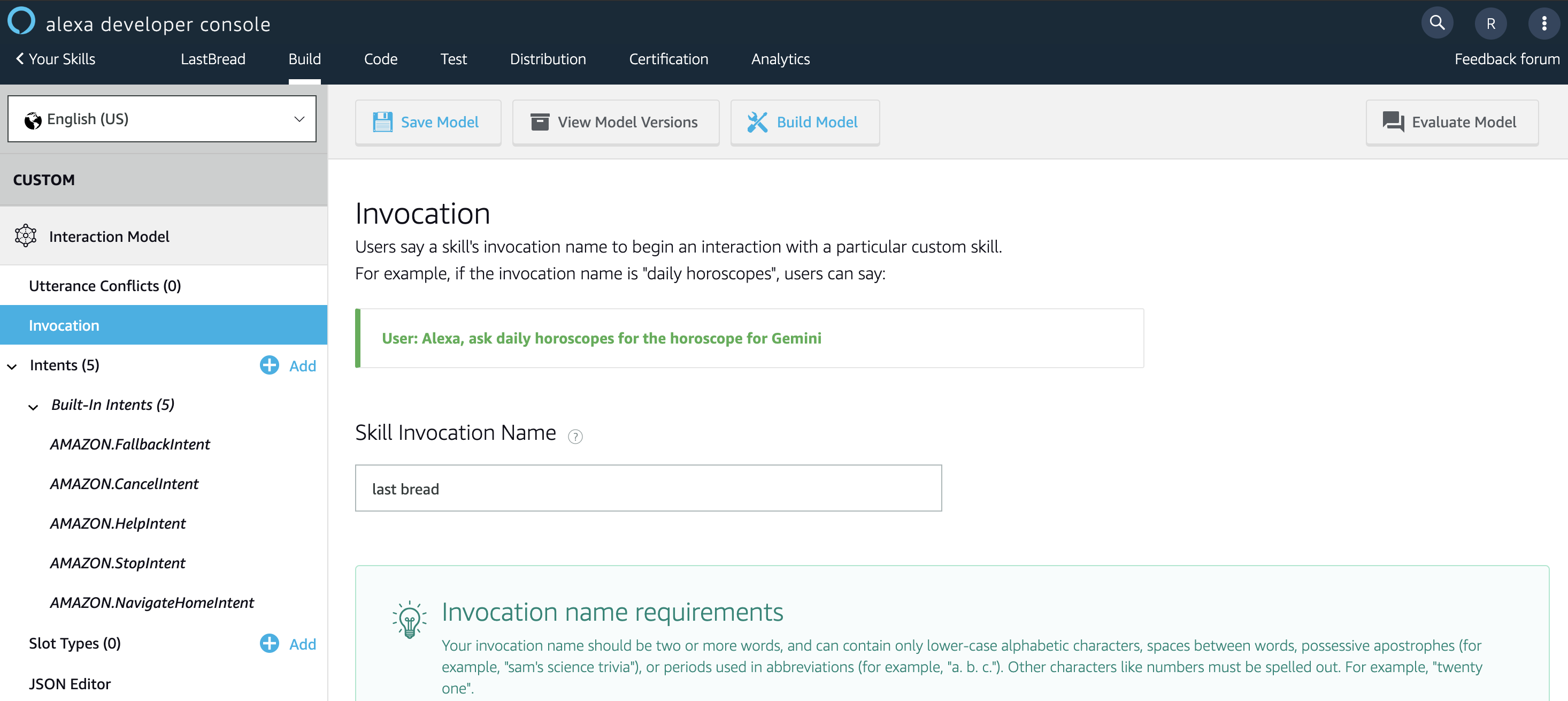
Task: Open AMAZON.NavigateHomeIntent
Action: coord(151,603)
